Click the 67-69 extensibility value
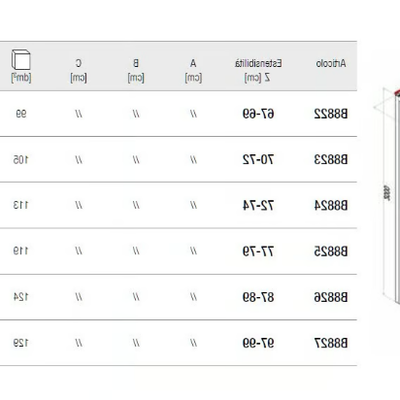This screenshot has width=400, height=400. pos(258,114)
